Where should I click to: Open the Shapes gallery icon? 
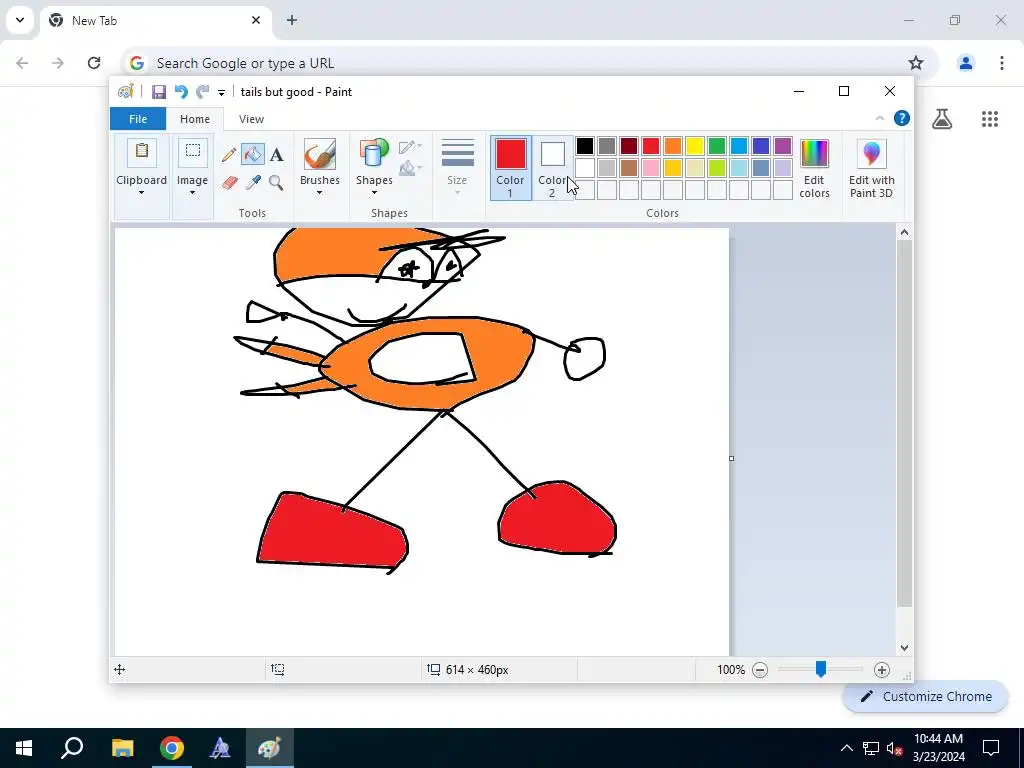pyautogui.click(x=374, y=155)
